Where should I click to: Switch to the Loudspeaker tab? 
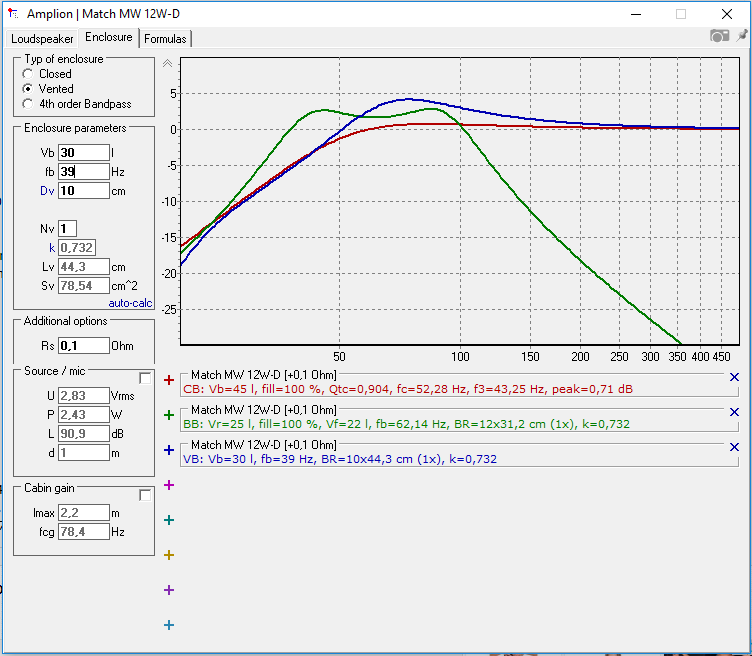click(42, 39)
